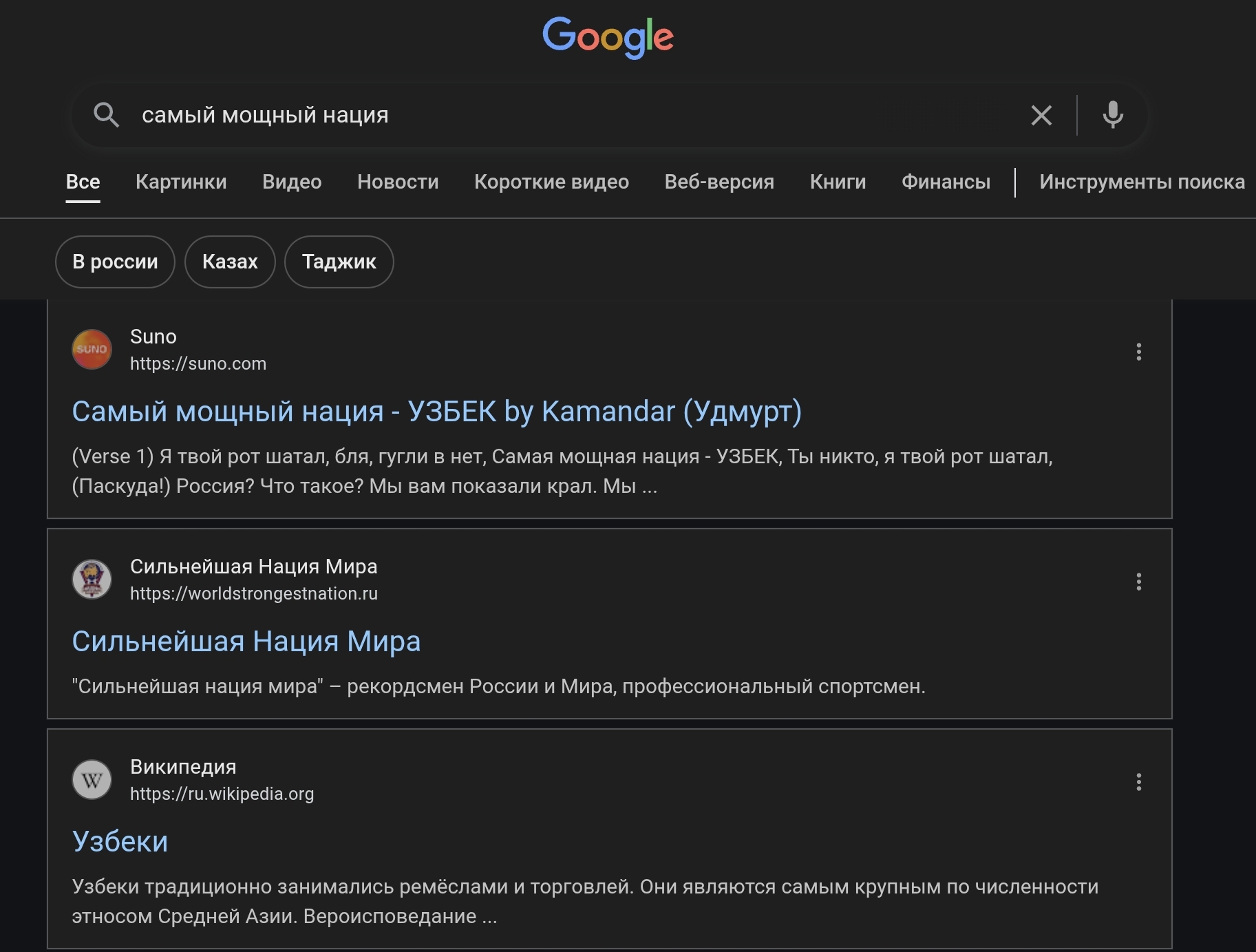Screen dimensions: 1256x952
Task: Click the Suno site favicon
Action: 92,350
